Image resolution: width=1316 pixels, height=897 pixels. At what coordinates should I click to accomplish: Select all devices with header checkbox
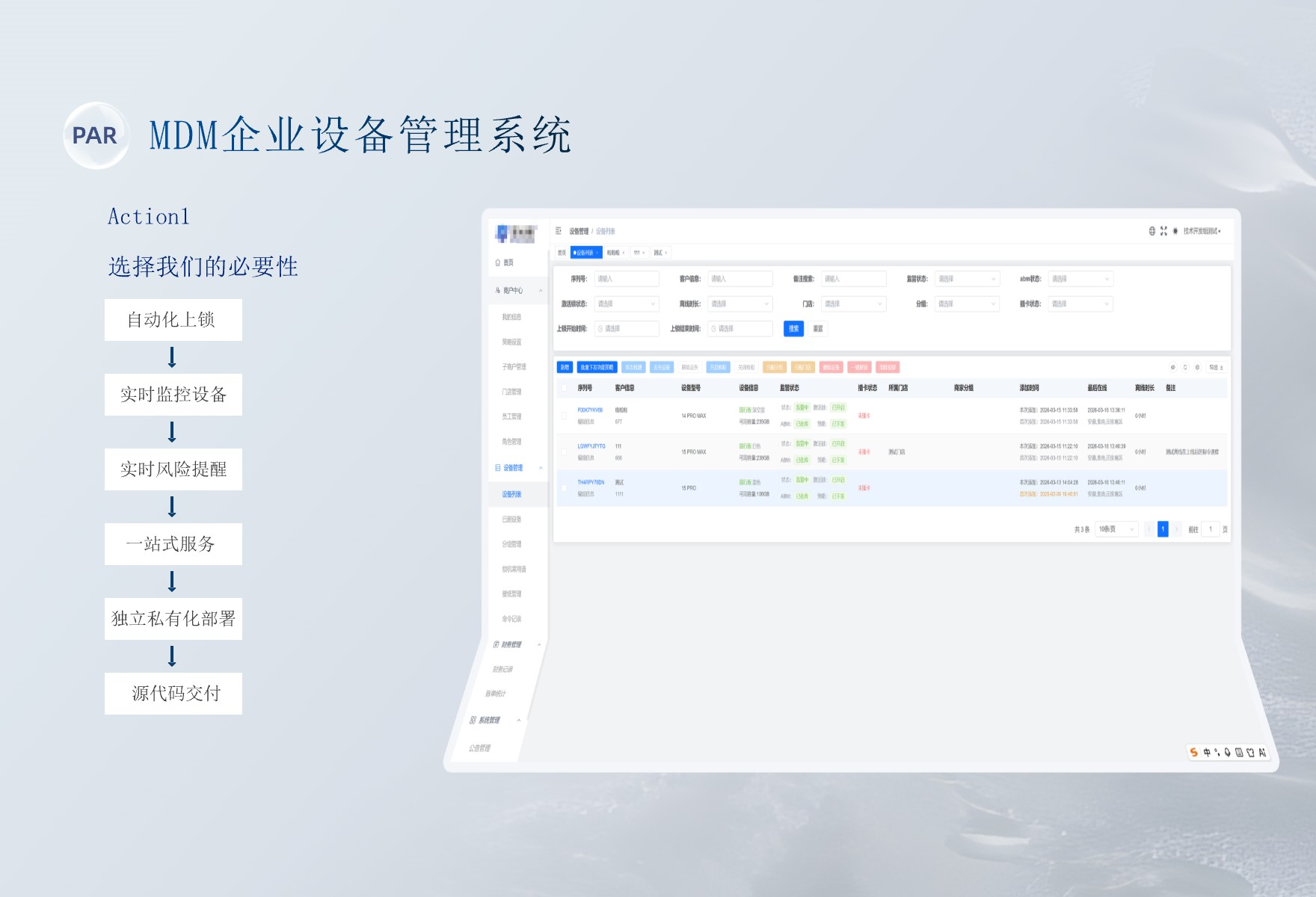[x=564, y=389]
